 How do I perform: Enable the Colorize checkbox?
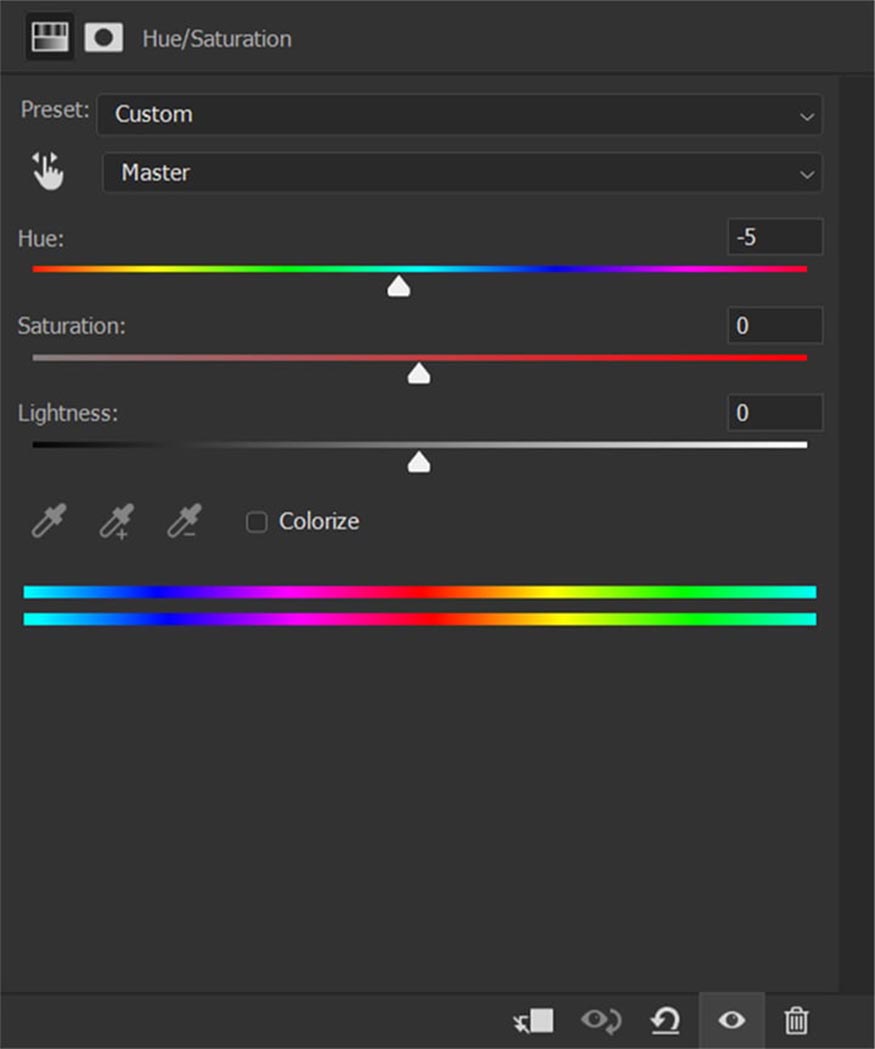coord(257,522)
